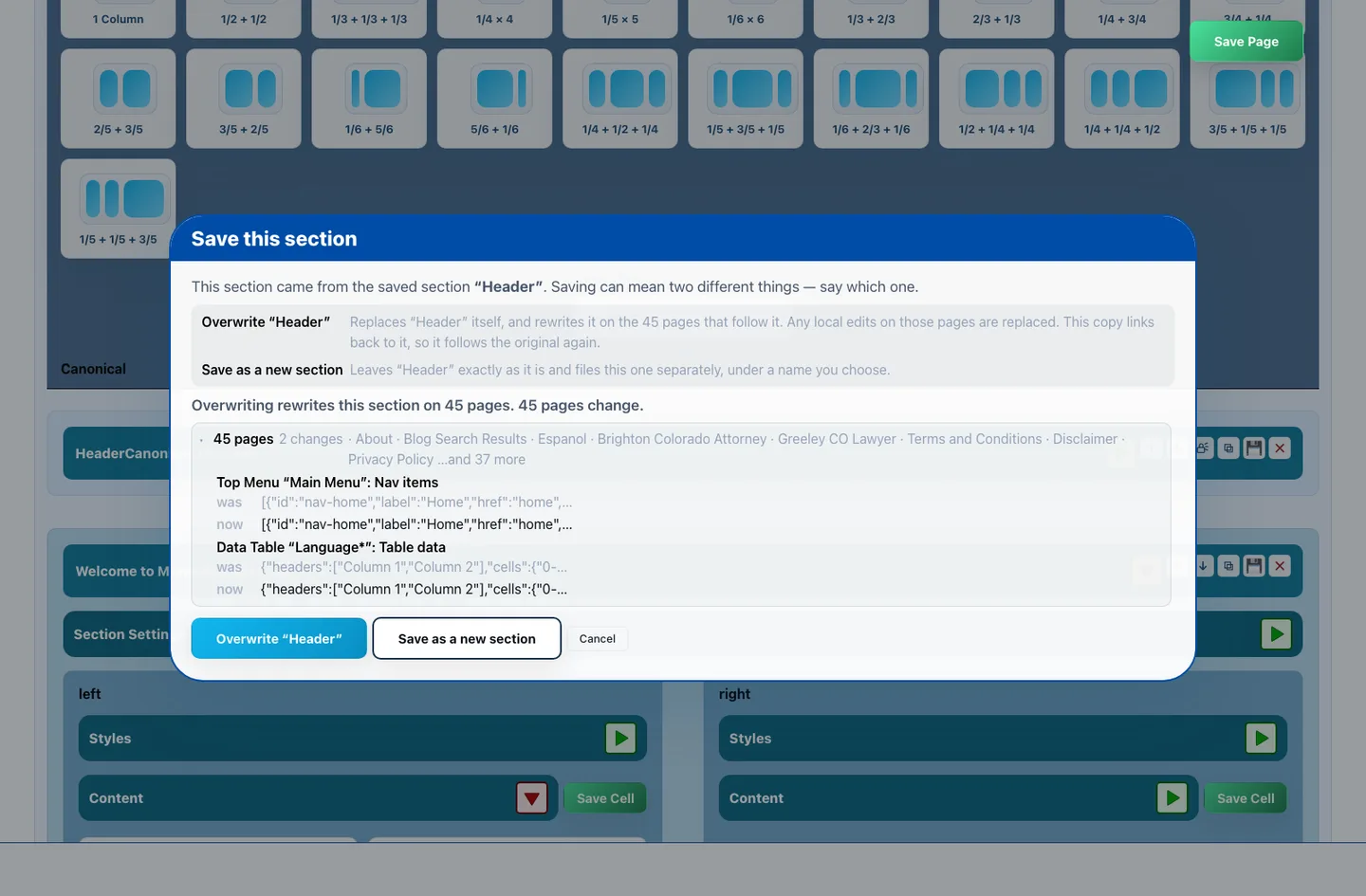
Task: Delete the HeaderCanon section with red X
Action: (1280, 448)
